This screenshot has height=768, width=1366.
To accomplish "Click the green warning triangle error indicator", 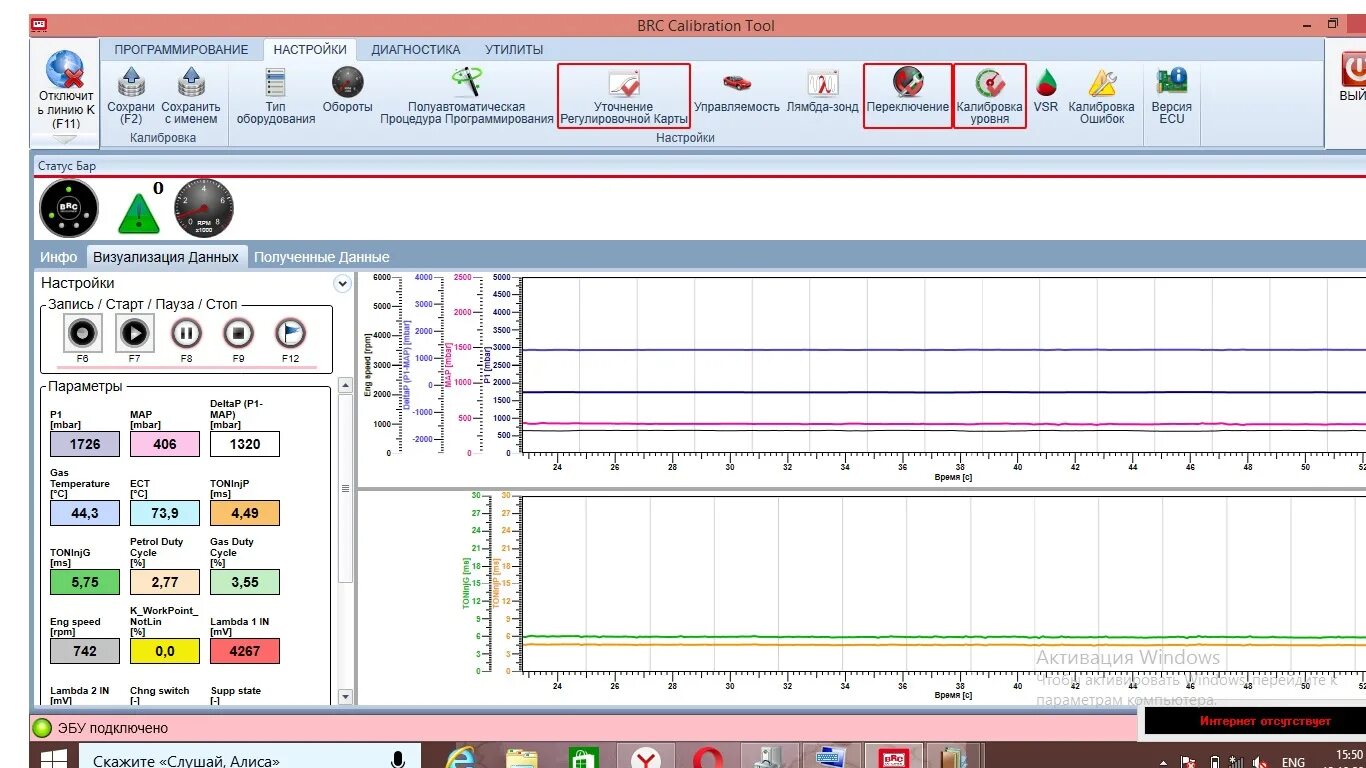I will pos(139,213).
